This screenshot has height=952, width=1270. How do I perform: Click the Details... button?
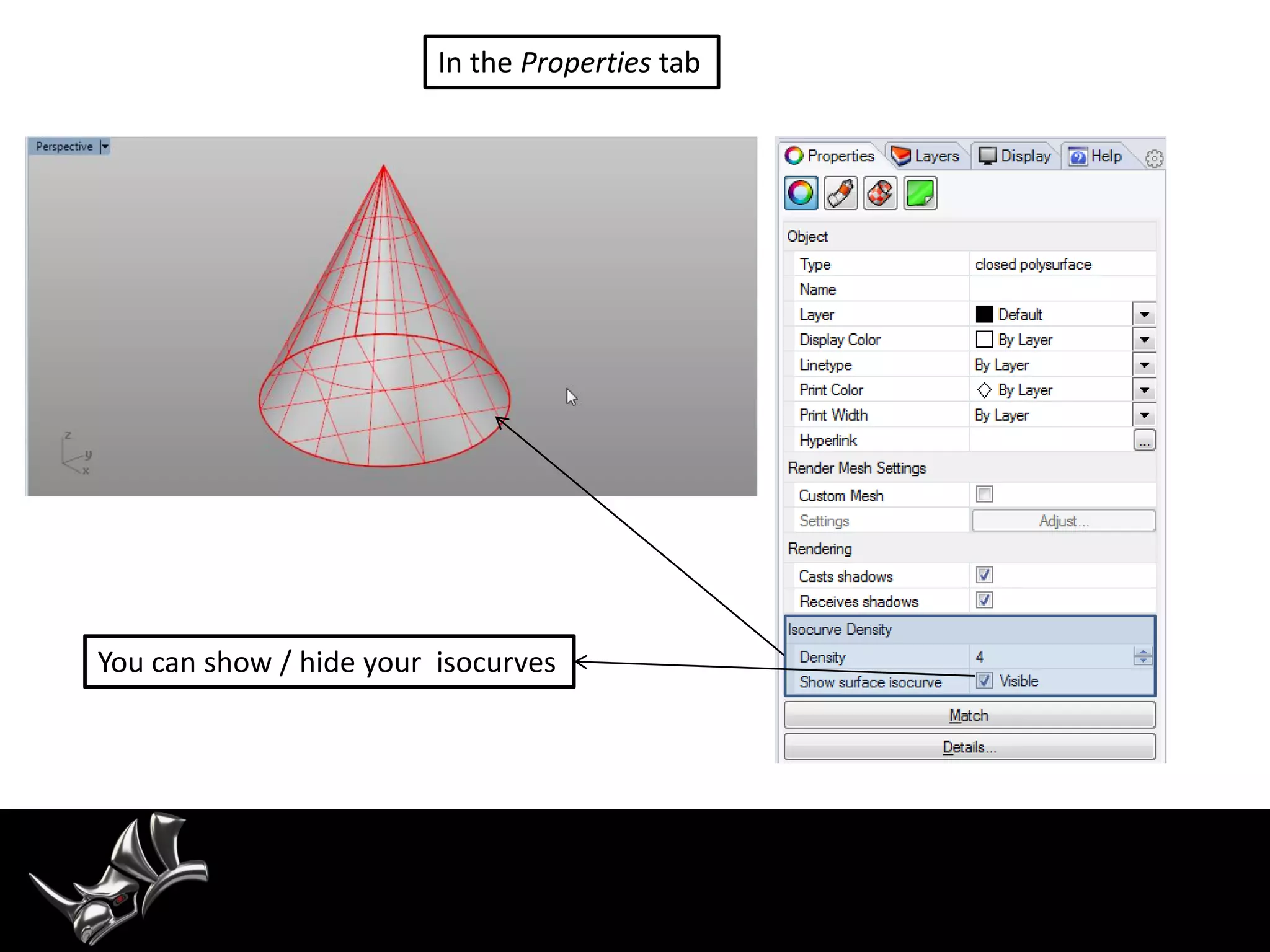(x=969, y=747)
